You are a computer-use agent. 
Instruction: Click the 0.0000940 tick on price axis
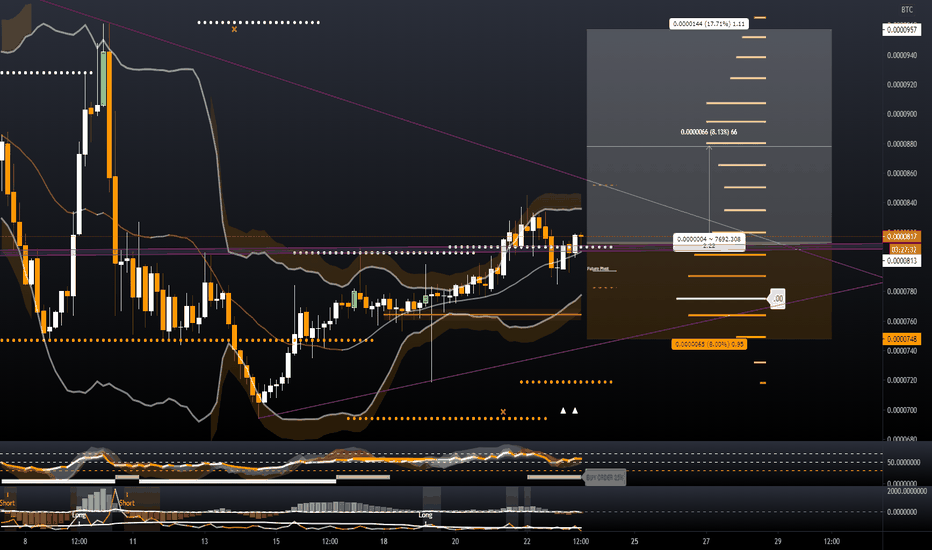click(902, 55)
